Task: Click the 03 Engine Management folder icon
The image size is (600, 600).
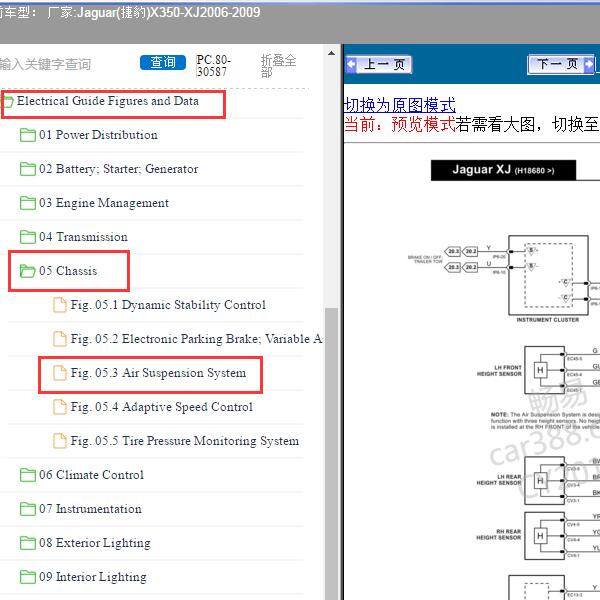Action: [x=28, y=203]
